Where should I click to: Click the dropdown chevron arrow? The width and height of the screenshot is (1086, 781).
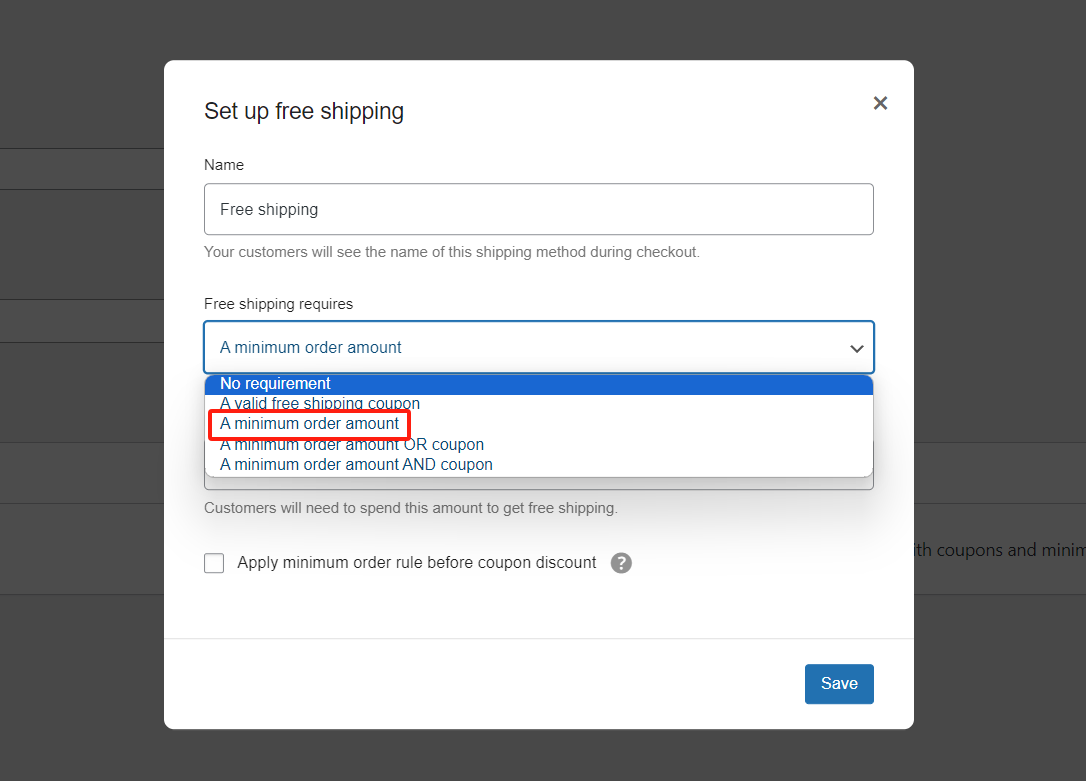857,348
